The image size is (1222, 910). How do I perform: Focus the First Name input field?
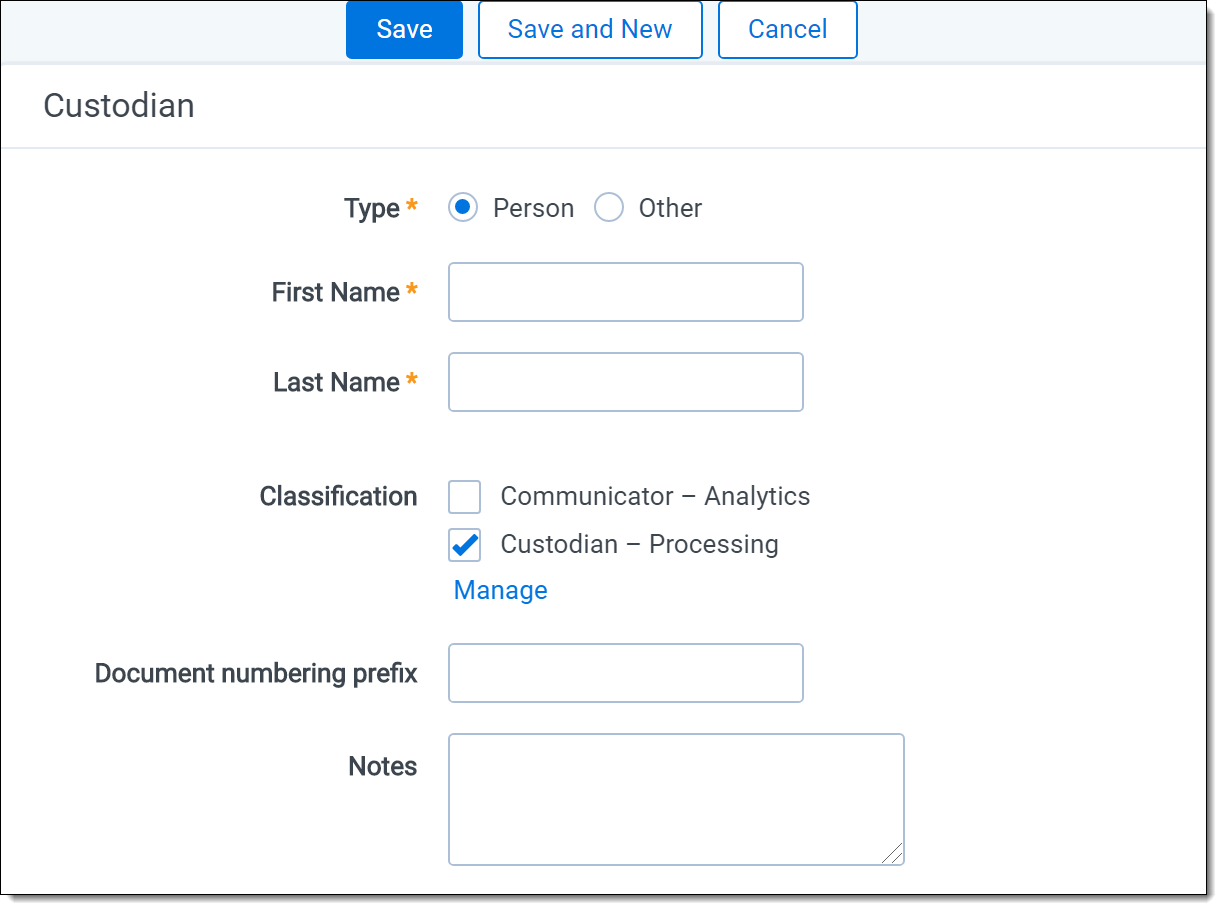pyautogui.click(x=625, y=292)
